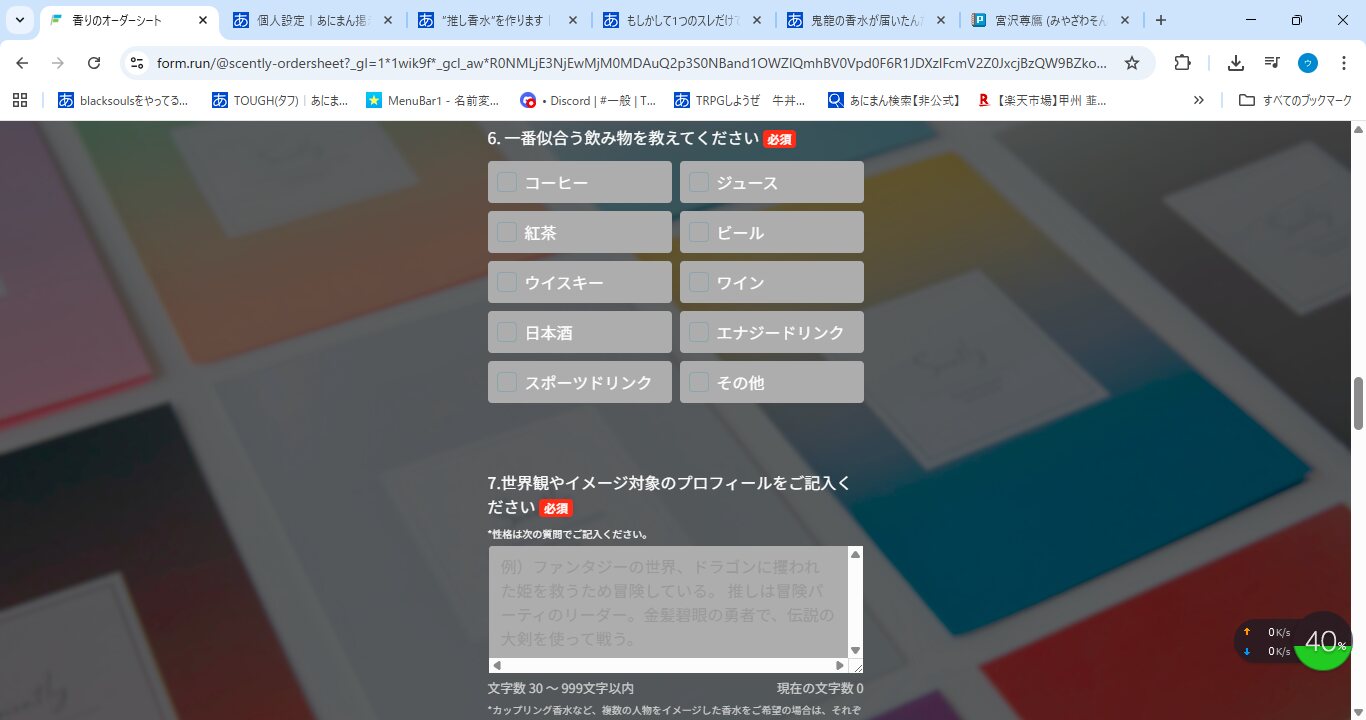Open the Chrome profile avatar
Image resolution: width=1366 pixels, height=720 pixels.
point(1308,63)
